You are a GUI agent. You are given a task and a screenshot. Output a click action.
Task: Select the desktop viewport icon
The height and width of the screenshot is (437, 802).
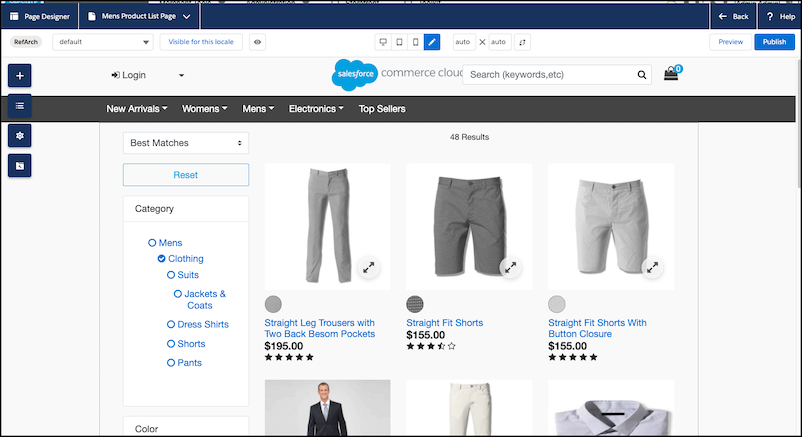[383, 42]
